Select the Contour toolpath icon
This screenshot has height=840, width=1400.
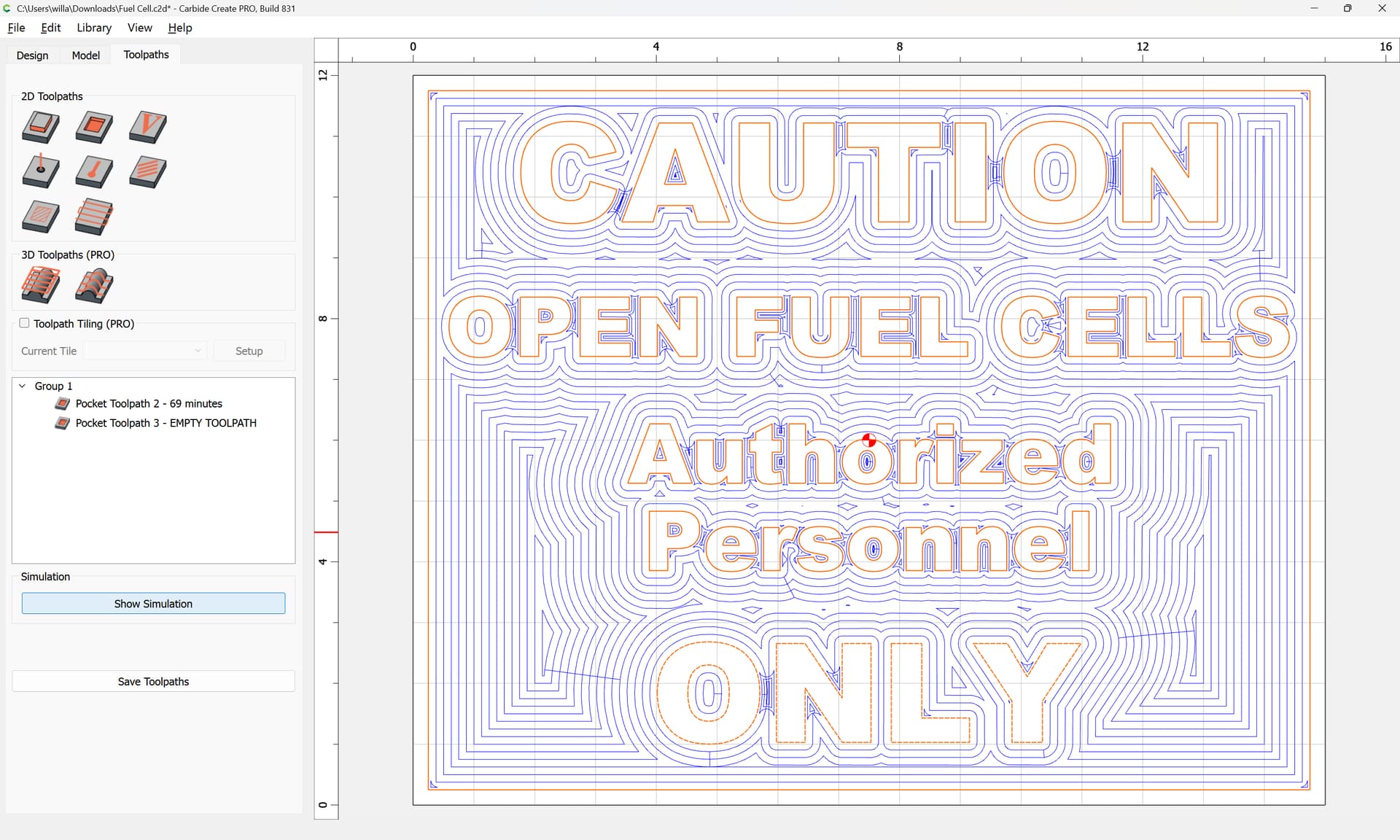[x=41, y=127]
